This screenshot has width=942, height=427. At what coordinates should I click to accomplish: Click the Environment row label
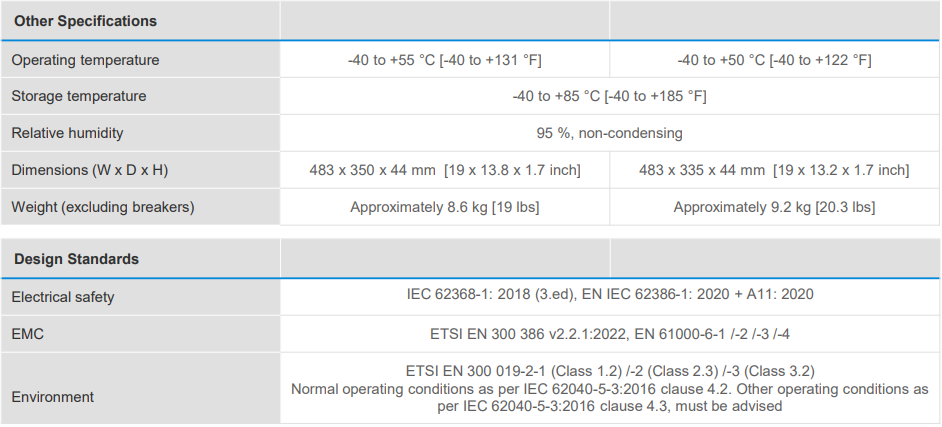tap(53, 397)
